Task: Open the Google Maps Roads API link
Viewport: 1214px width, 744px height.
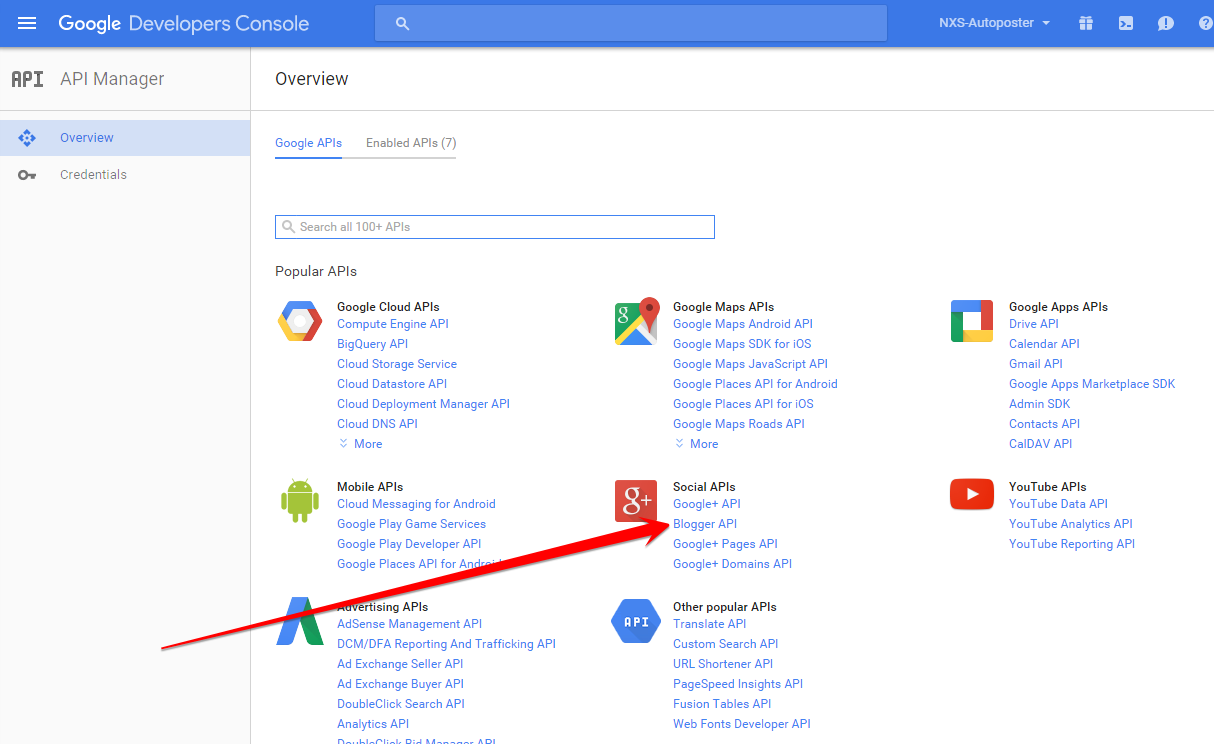Action: point(739,424)
